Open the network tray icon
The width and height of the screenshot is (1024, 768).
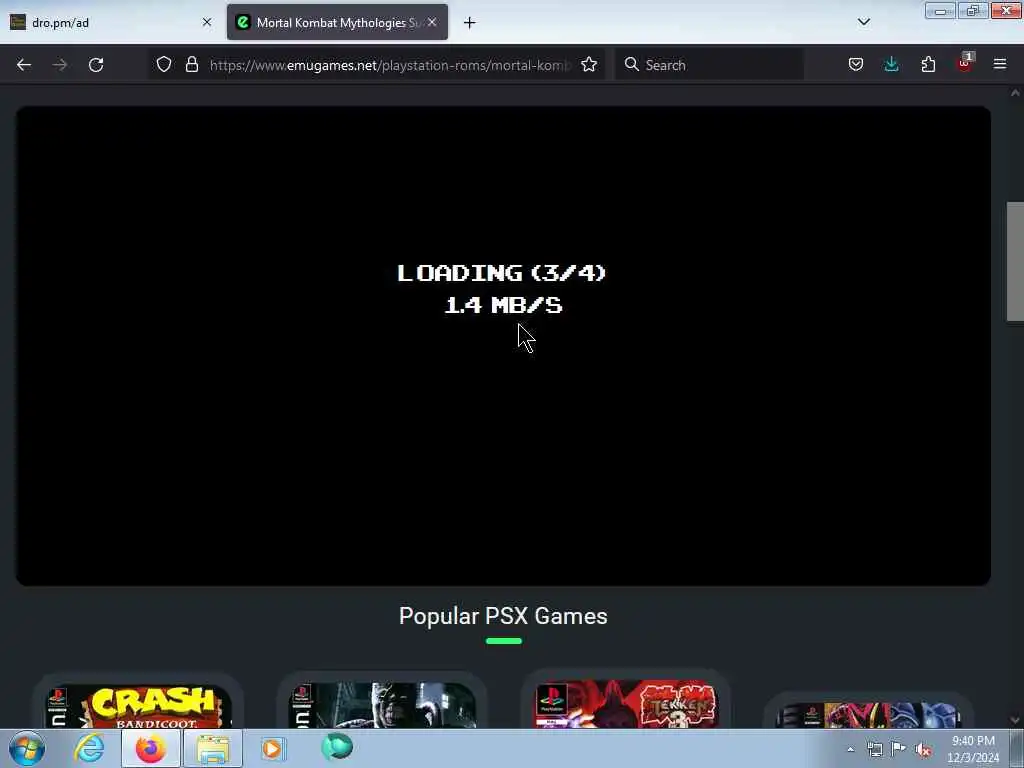[875, 750]
